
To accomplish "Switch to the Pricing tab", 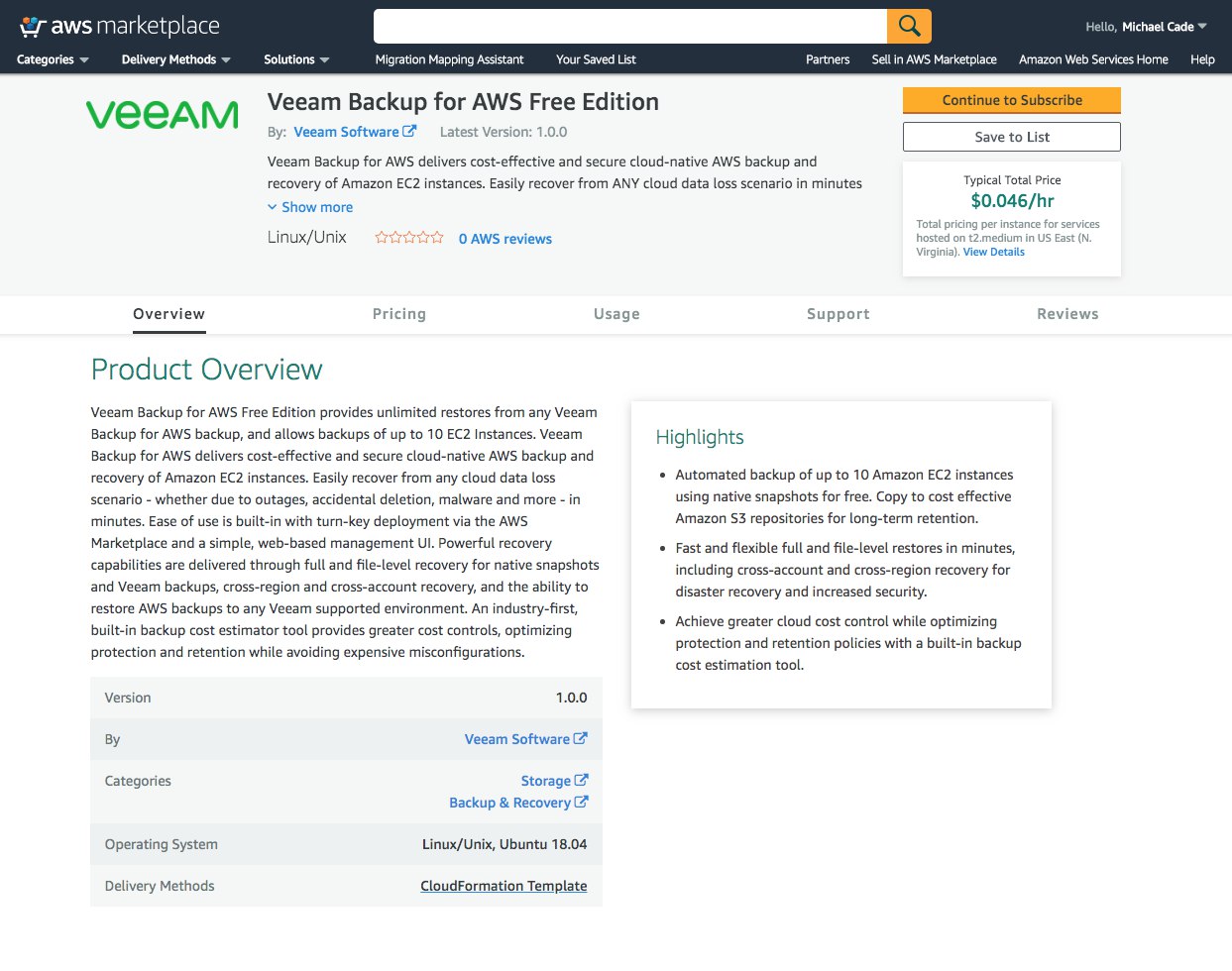I will tap(399, 314).
